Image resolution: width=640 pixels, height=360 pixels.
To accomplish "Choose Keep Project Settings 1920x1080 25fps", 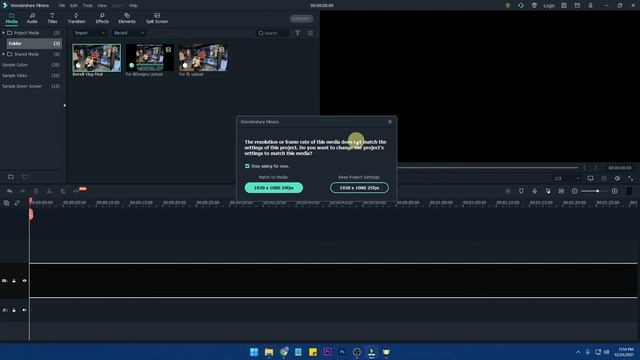I will (359, 188).
